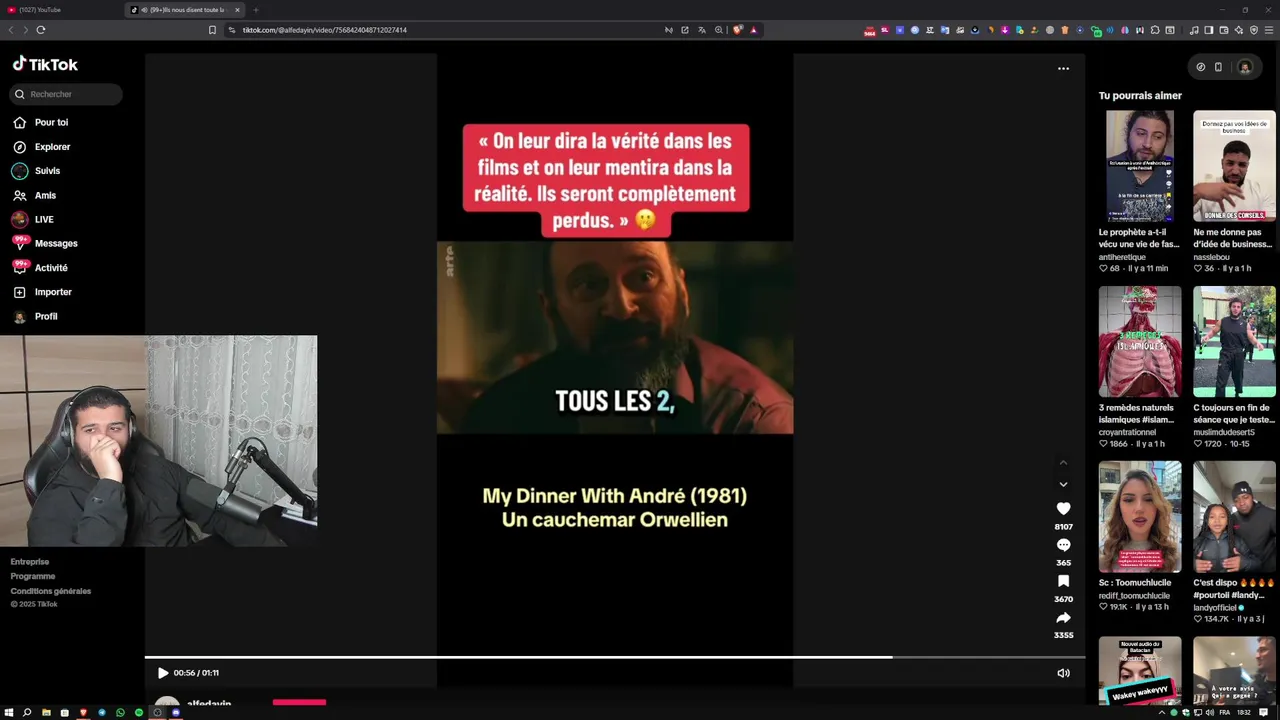
Task: Open your Profil page
Action: pos(35,316)
